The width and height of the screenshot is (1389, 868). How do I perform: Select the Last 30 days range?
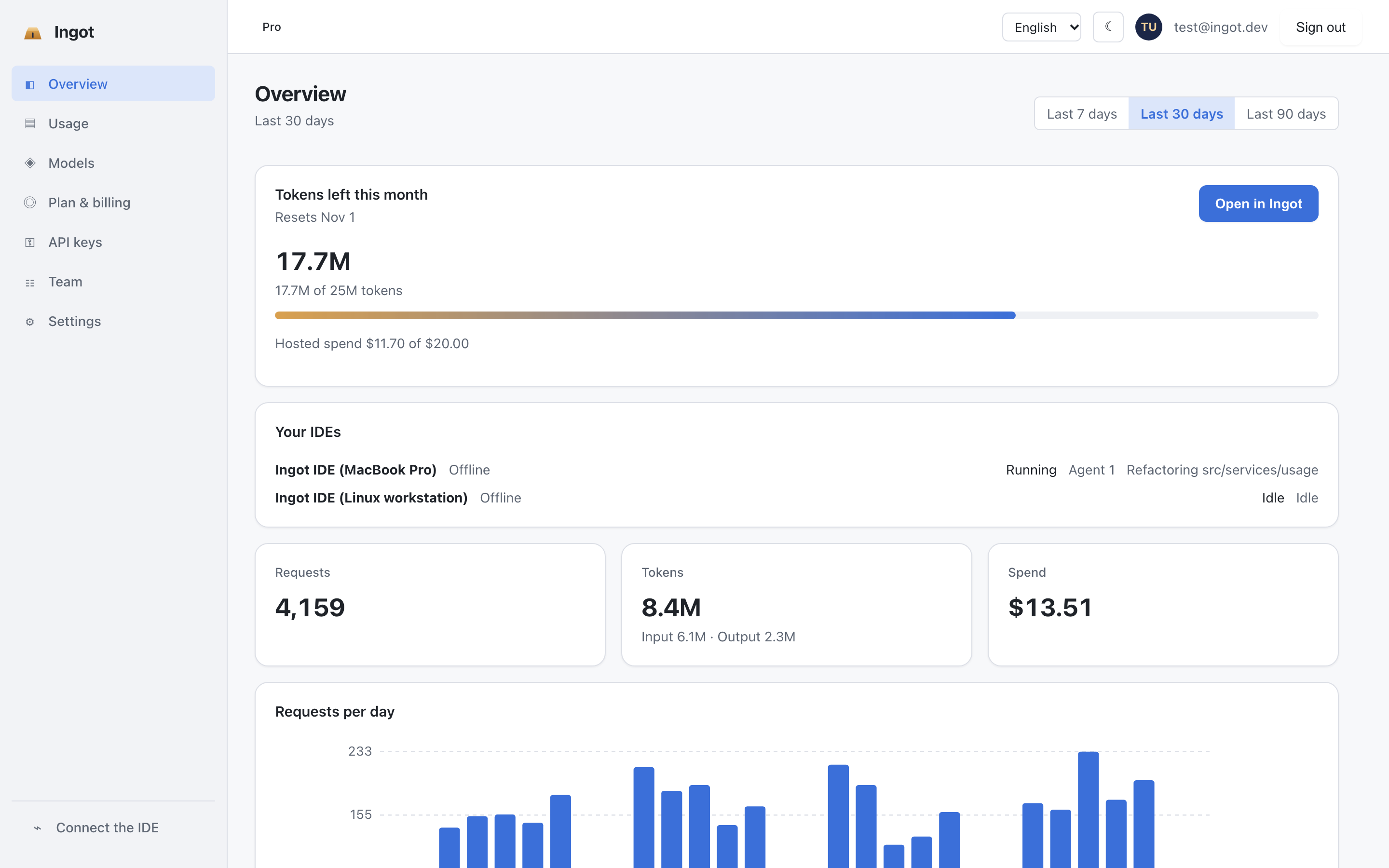1181,114
